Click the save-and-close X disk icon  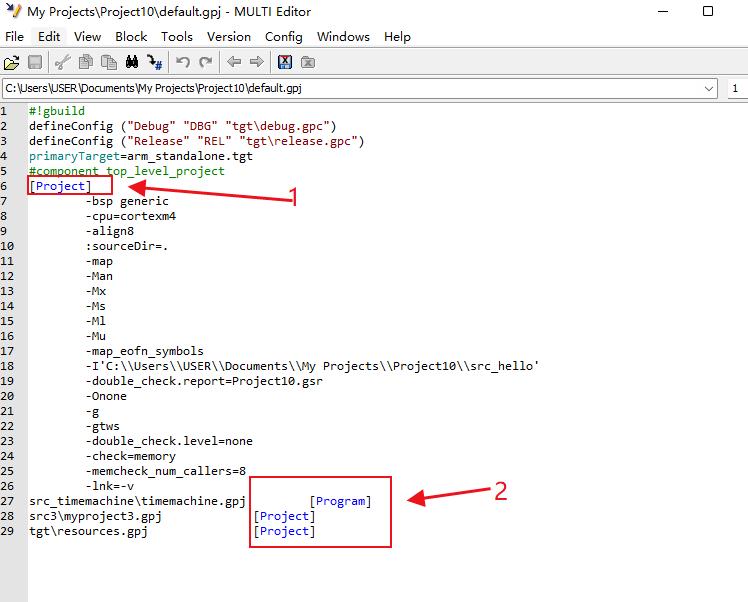click(x=285, y=62)
